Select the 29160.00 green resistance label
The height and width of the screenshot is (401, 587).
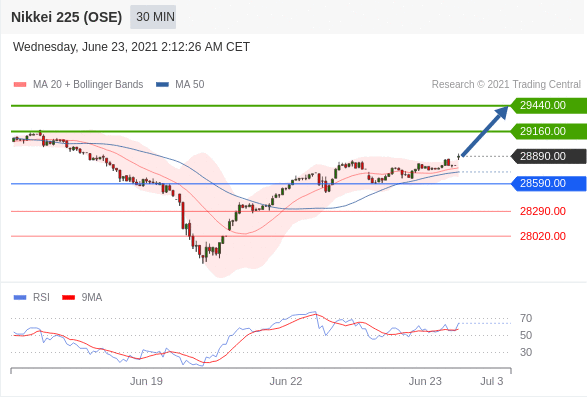click(549, 131)
